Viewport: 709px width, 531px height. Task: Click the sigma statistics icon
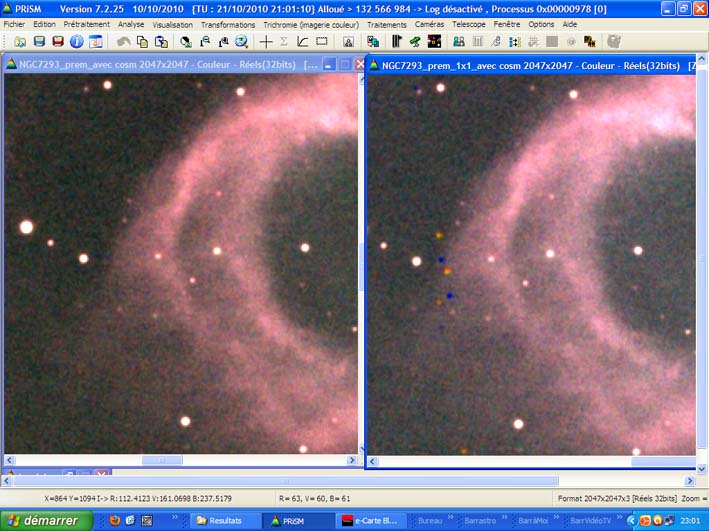tap(284, 42)
